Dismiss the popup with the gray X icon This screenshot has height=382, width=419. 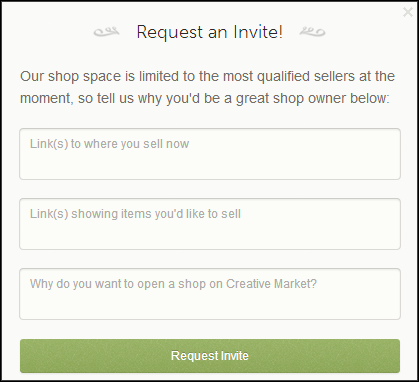[x=408, y=12]
